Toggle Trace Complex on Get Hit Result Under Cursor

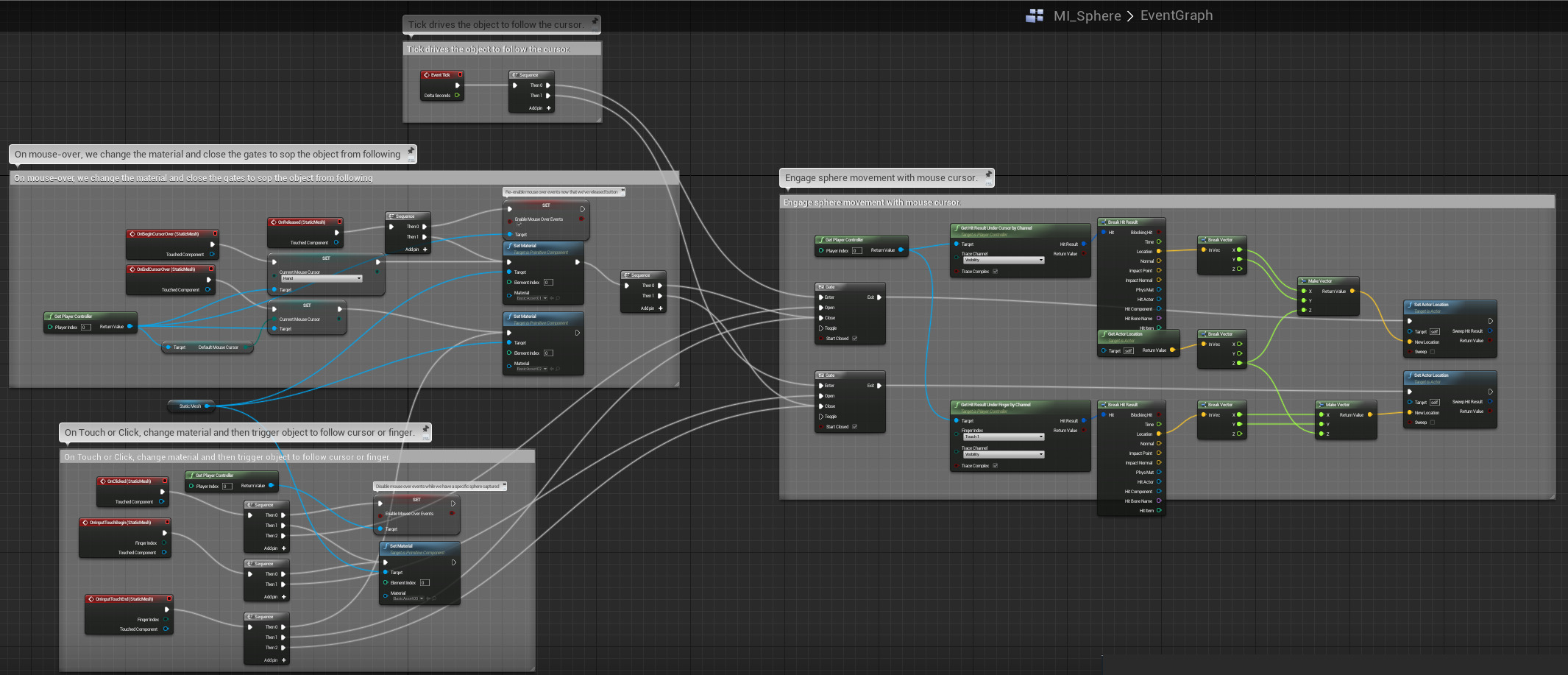coord(995,271)
